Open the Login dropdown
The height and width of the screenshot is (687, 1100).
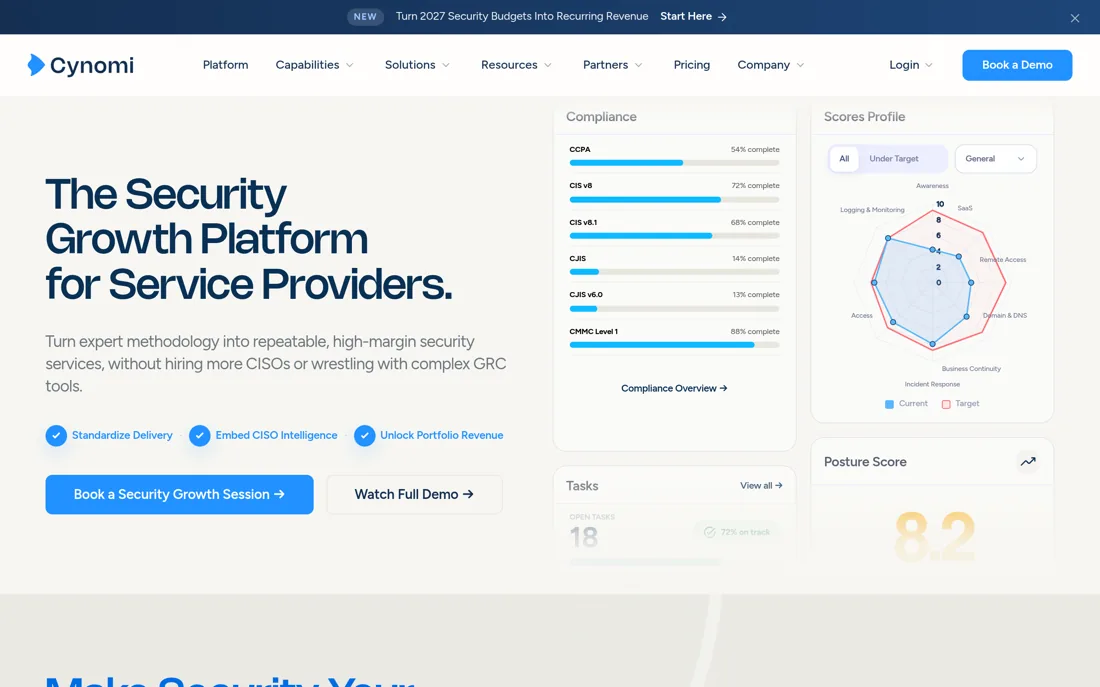coord(911,65)
